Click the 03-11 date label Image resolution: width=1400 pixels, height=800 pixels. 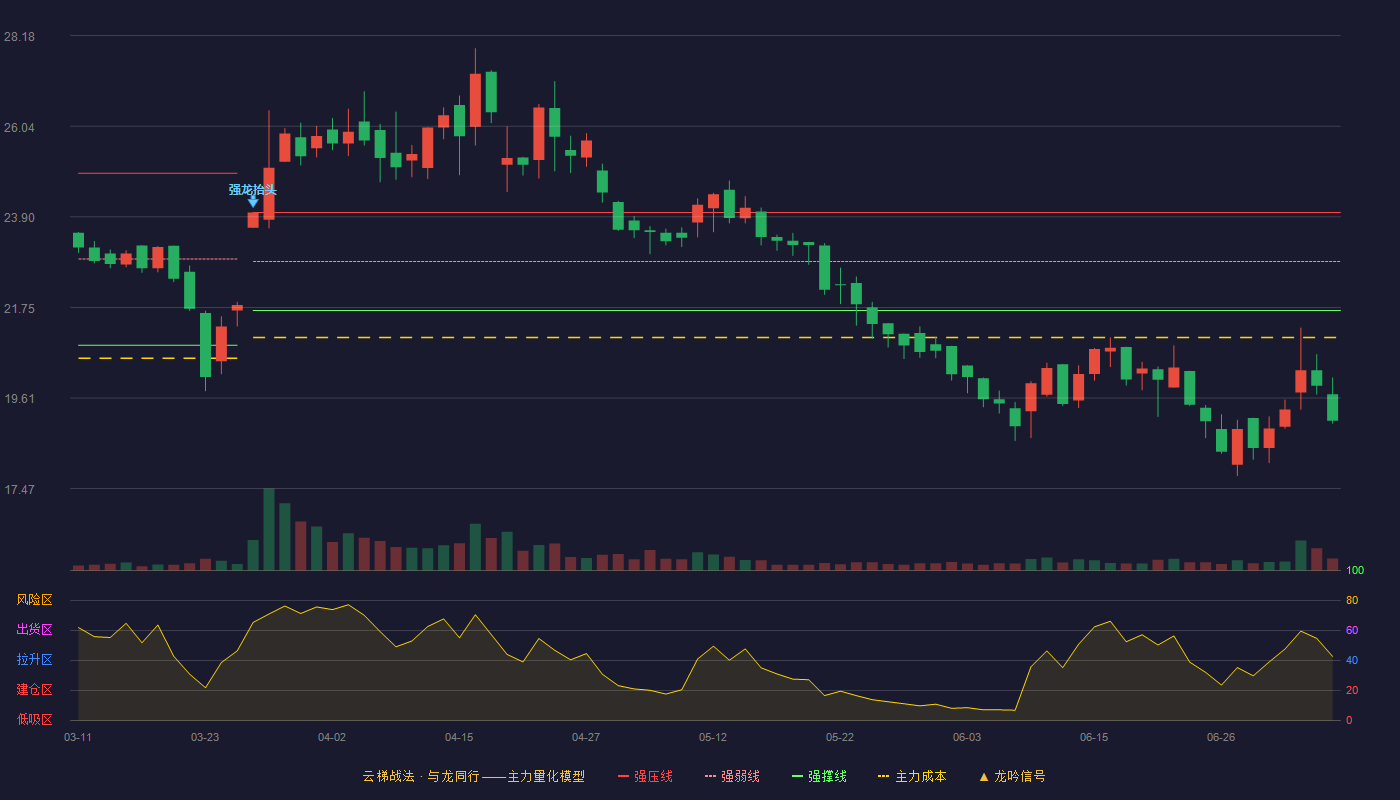tap(78, 737)
